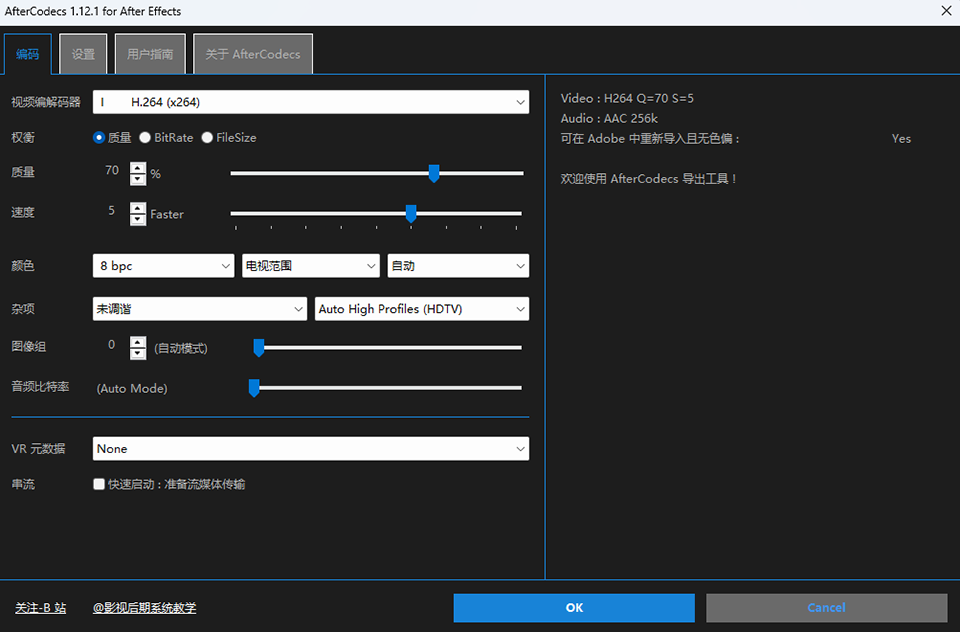
Task: Open the 关于 AfterCodecs tab
Action: [253, 54]
